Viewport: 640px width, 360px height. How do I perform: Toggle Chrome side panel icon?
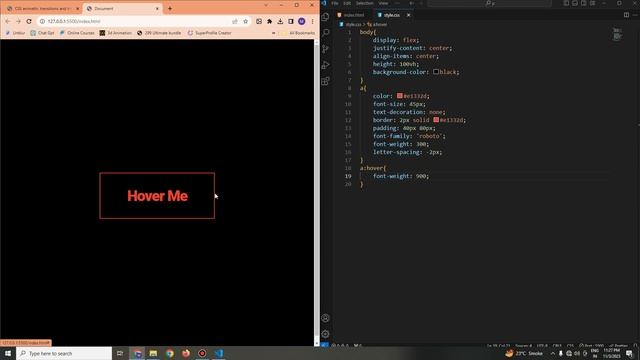291,21
